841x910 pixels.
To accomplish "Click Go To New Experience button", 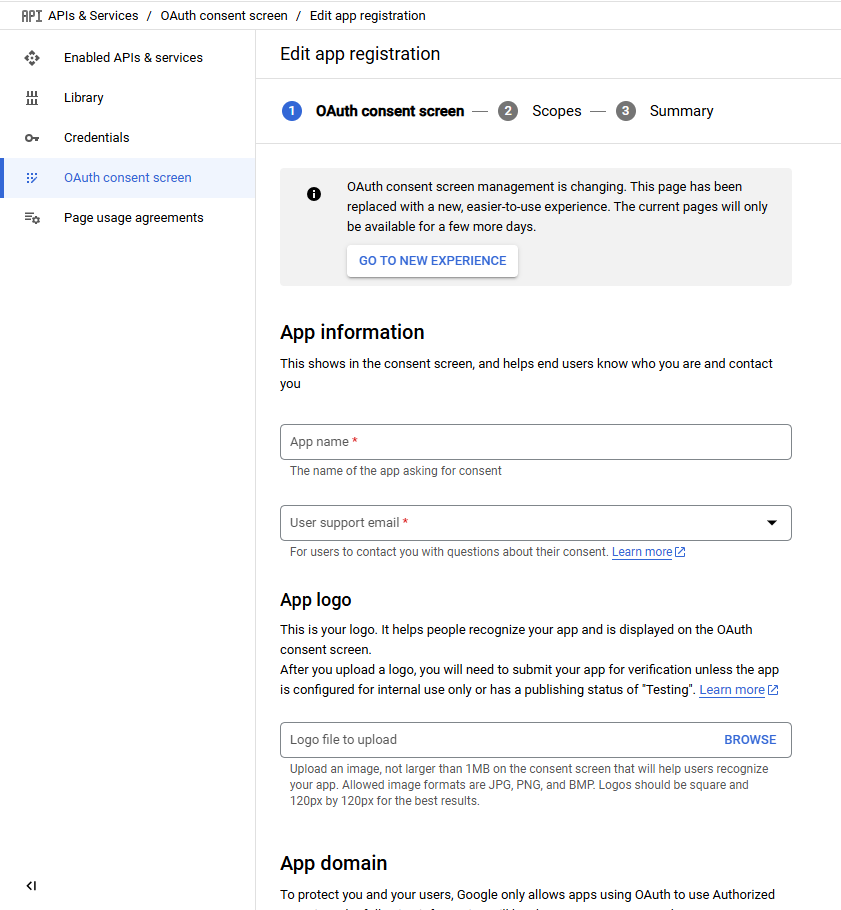I will point(432,261).
